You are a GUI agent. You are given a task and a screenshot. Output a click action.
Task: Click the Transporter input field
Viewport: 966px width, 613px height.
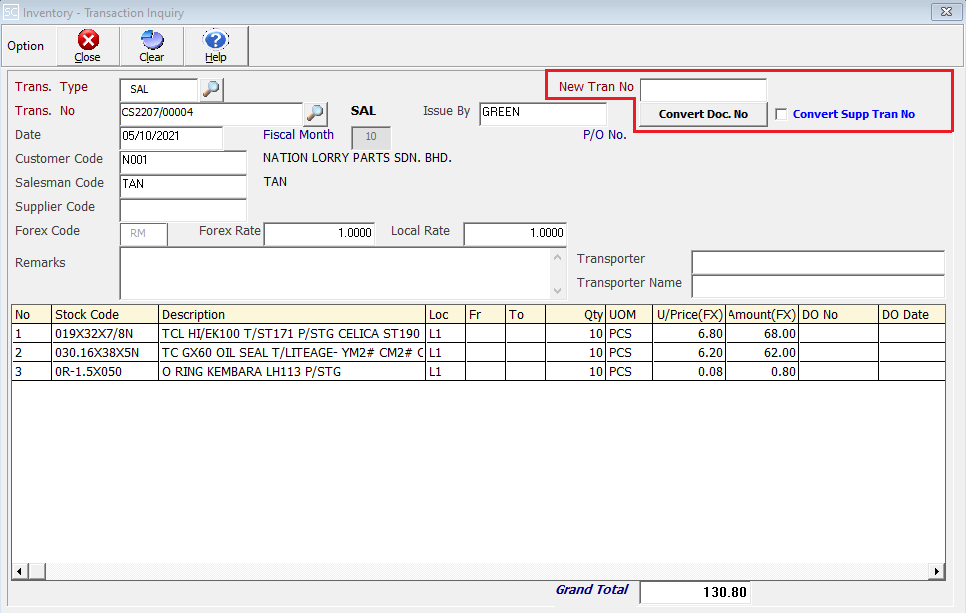pos(818,262)
